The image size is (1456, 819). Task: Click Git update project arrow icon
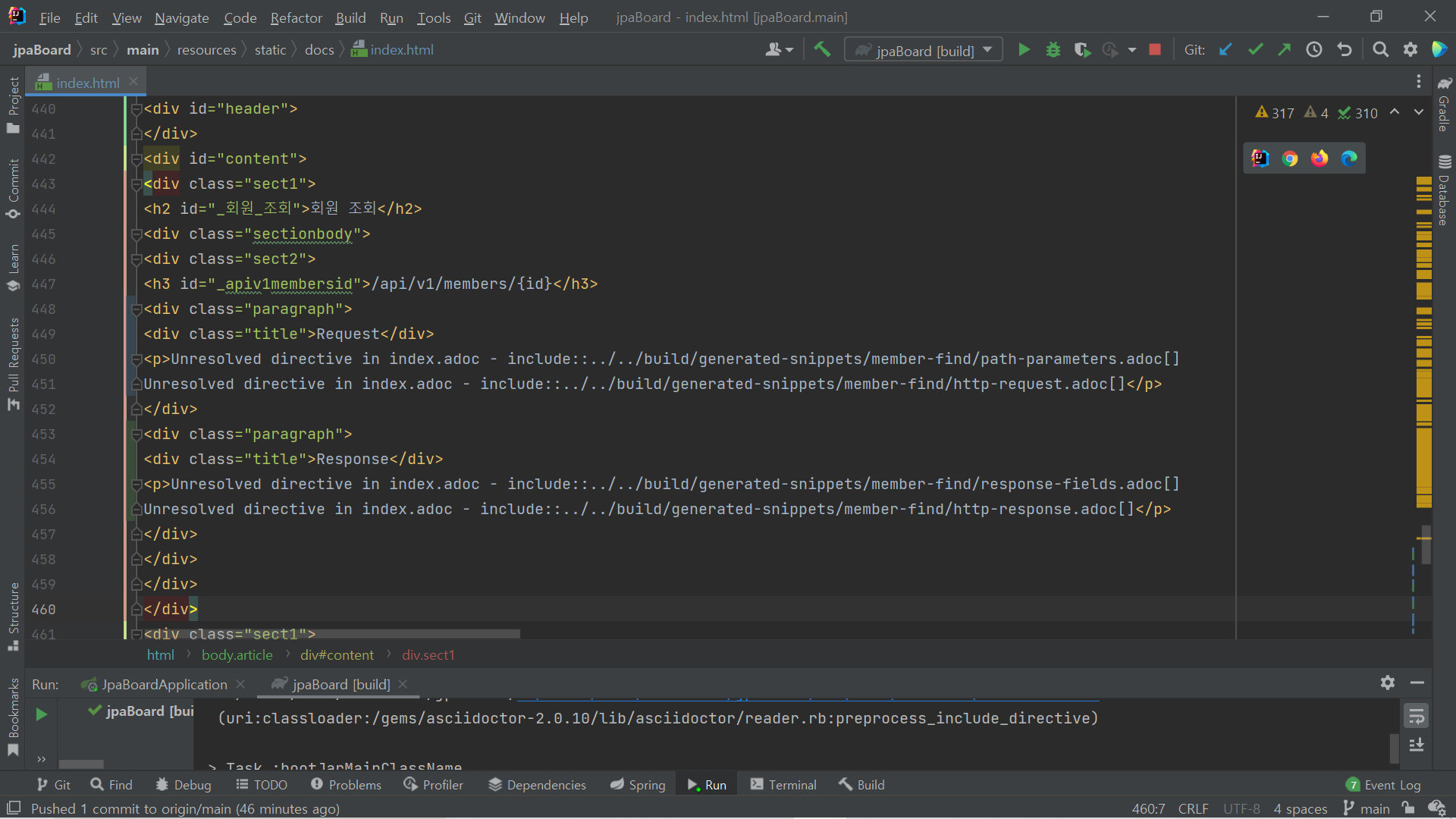[1225, 50]
